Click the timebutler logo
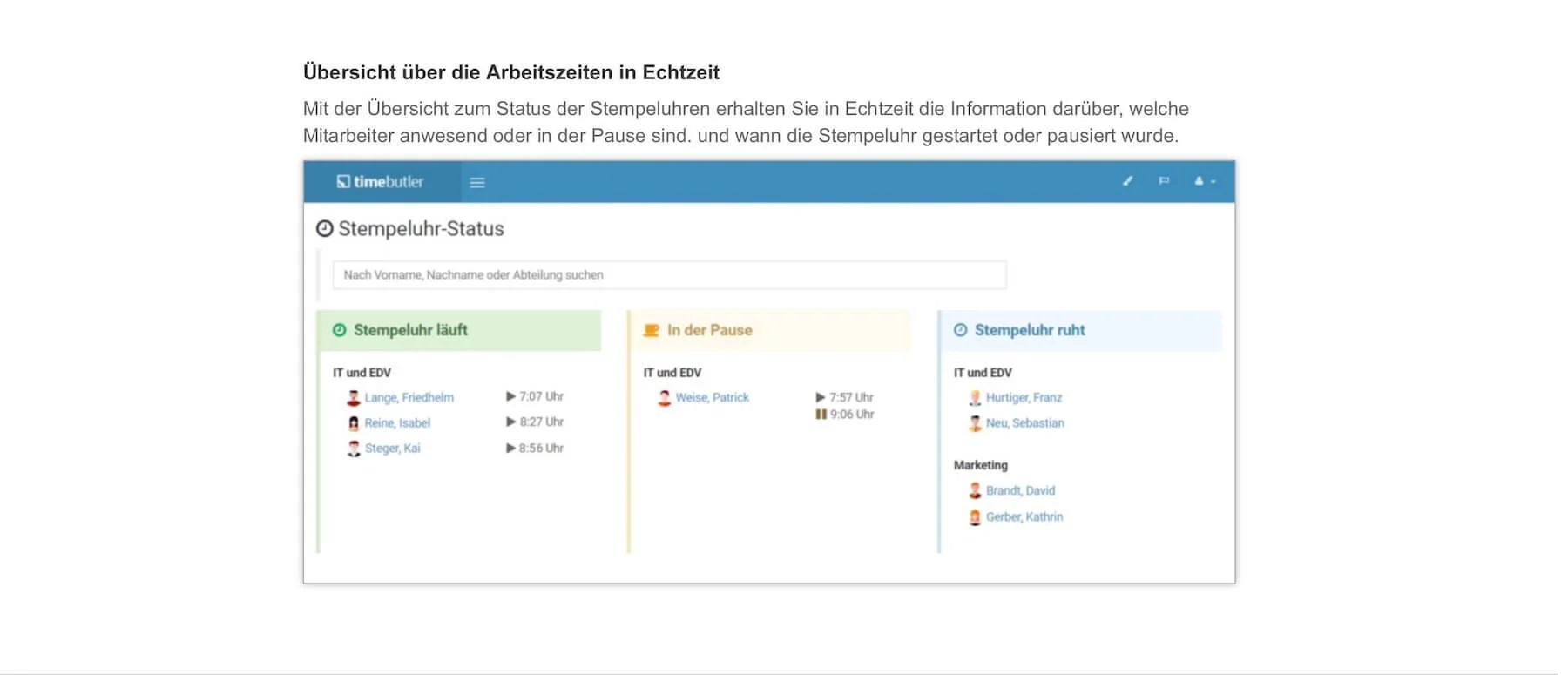1568x675 pixels. [x=380, y=181]
